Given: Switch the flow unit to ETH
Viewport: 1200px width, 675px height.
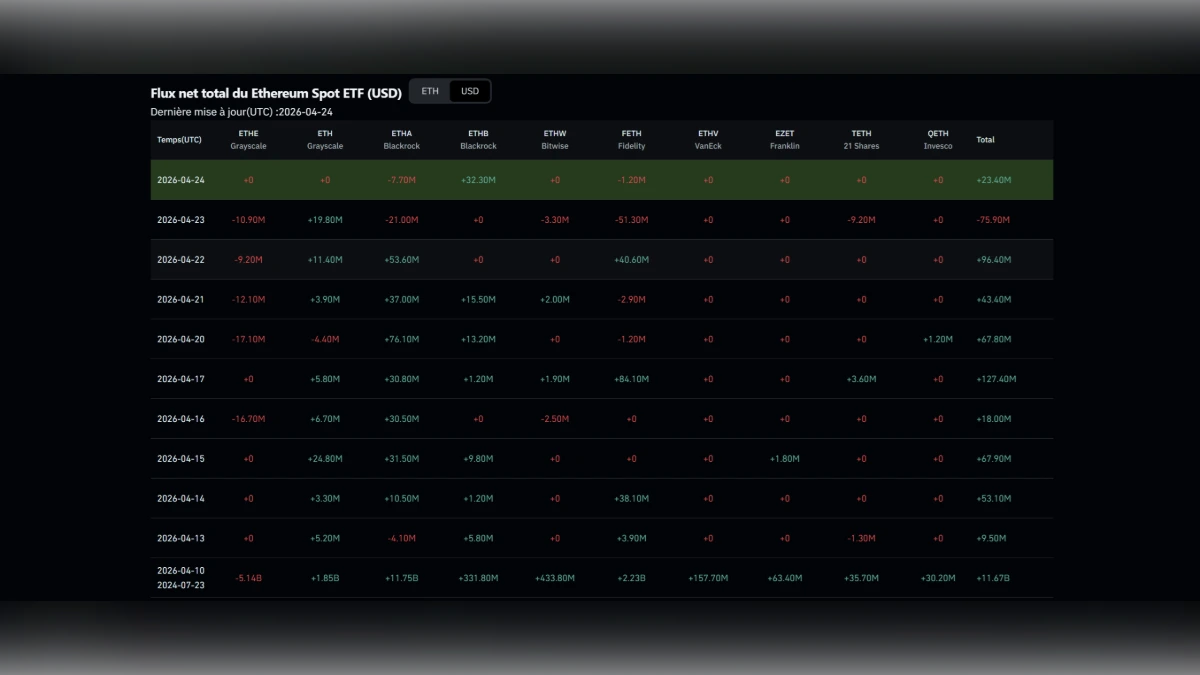Looking at the screenshot, I should click(430, 91).
